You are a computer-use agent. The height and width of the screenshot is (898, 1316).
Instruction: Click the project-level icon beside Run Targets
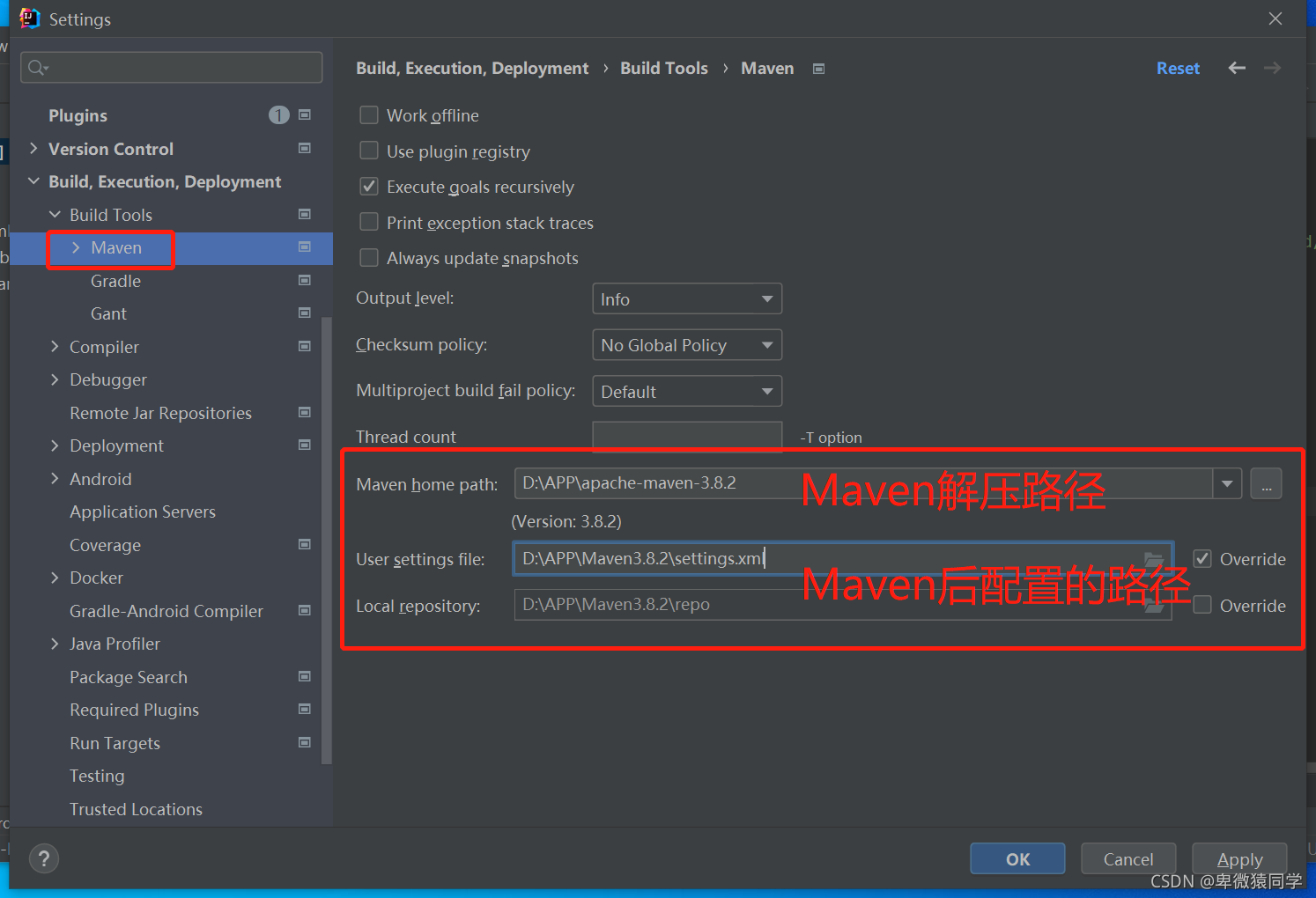[305, 742]
